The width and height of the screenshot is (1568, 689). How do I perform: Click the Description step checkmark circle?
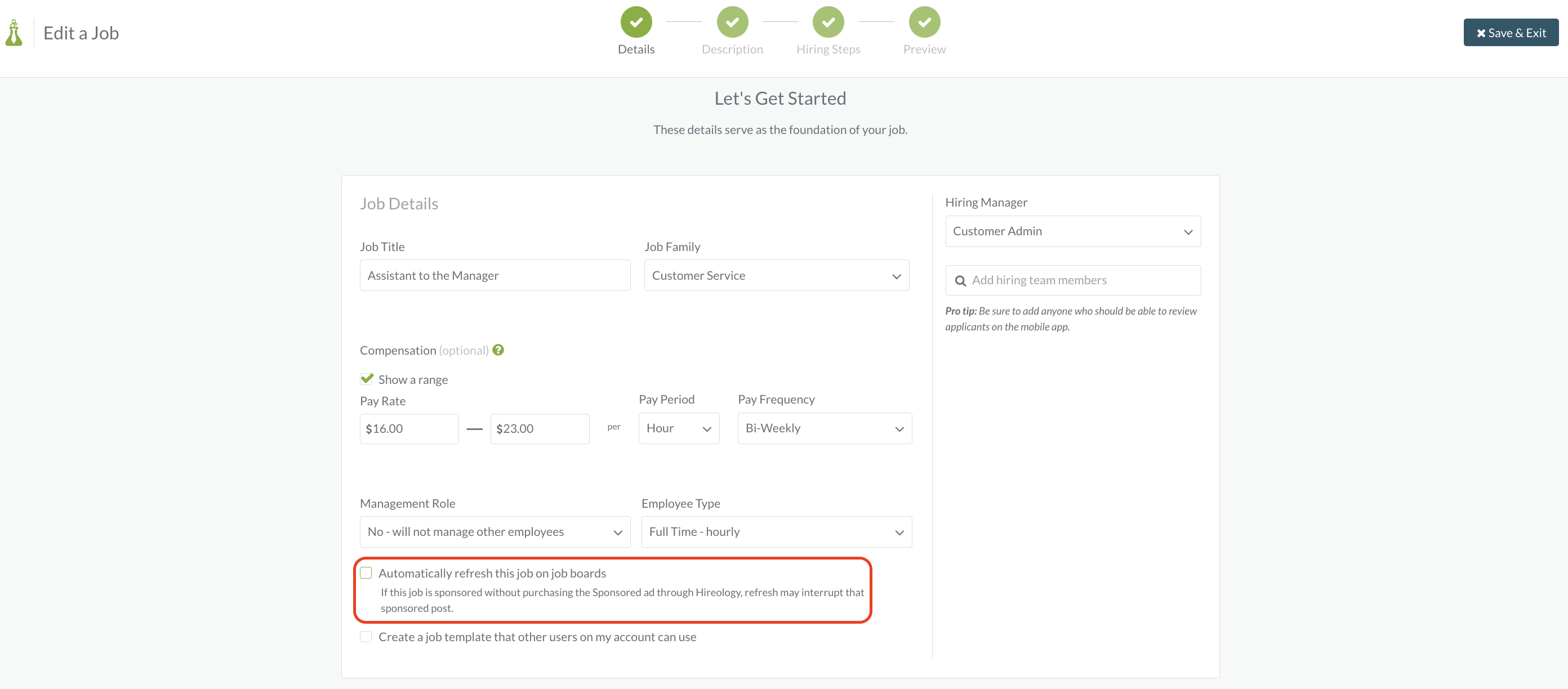pos(732,22)
